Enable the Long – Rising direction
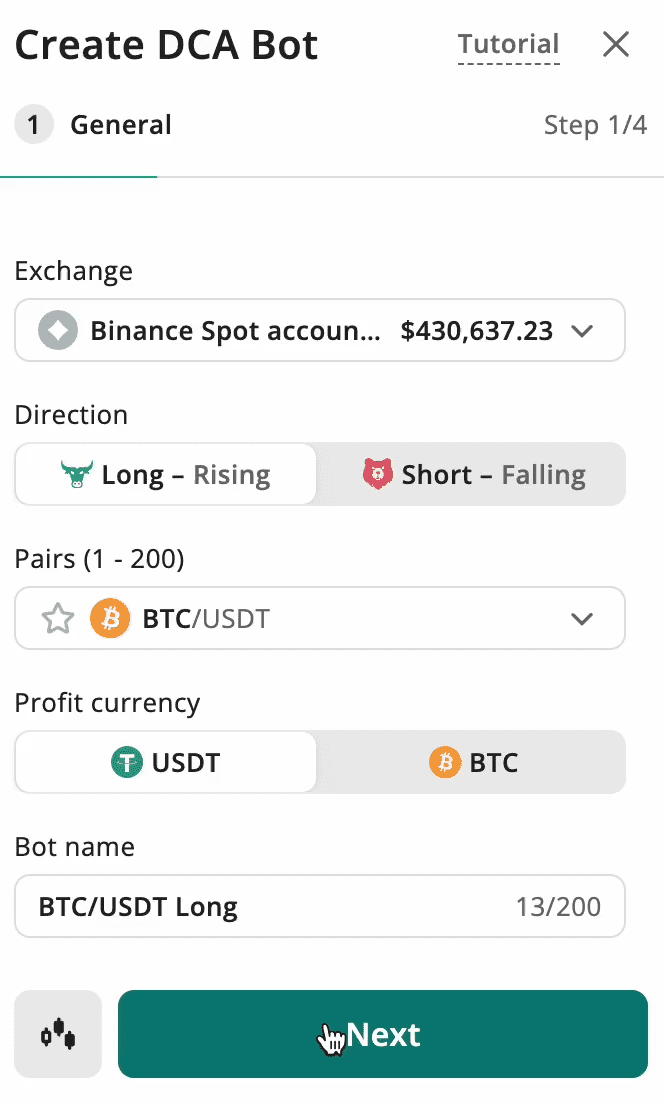The image size is (664, 1106). tap(165, 473)
